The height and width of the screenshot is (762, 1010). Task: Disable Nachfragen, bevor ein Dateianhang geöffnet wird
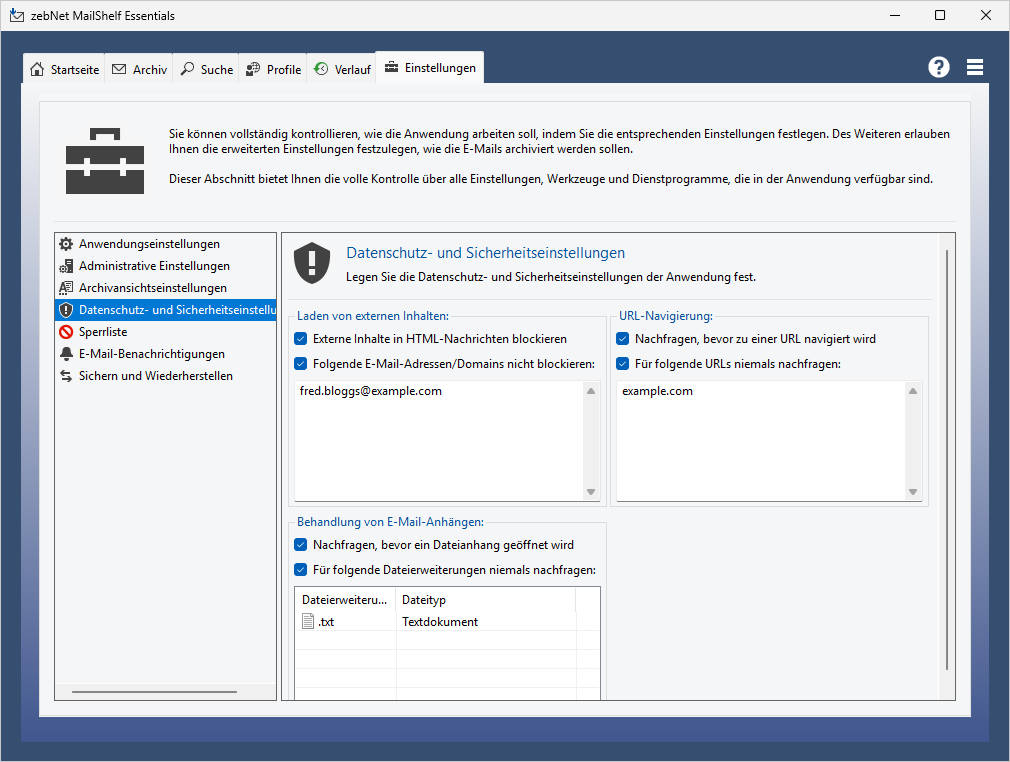pyautogui.click(x=301, y=545)
